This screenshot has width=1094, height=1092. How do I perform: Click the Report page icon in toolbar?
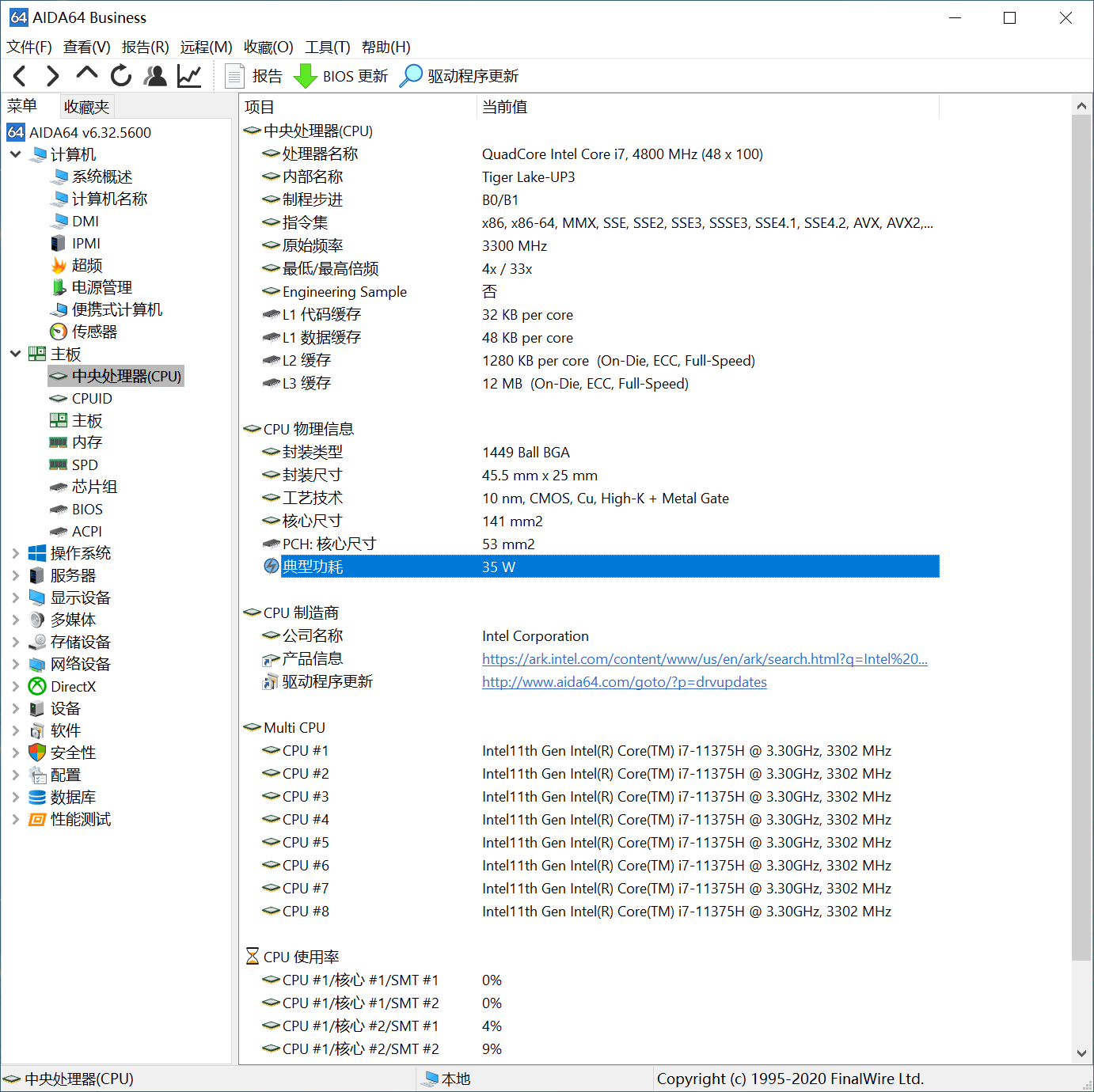[234, 76]
